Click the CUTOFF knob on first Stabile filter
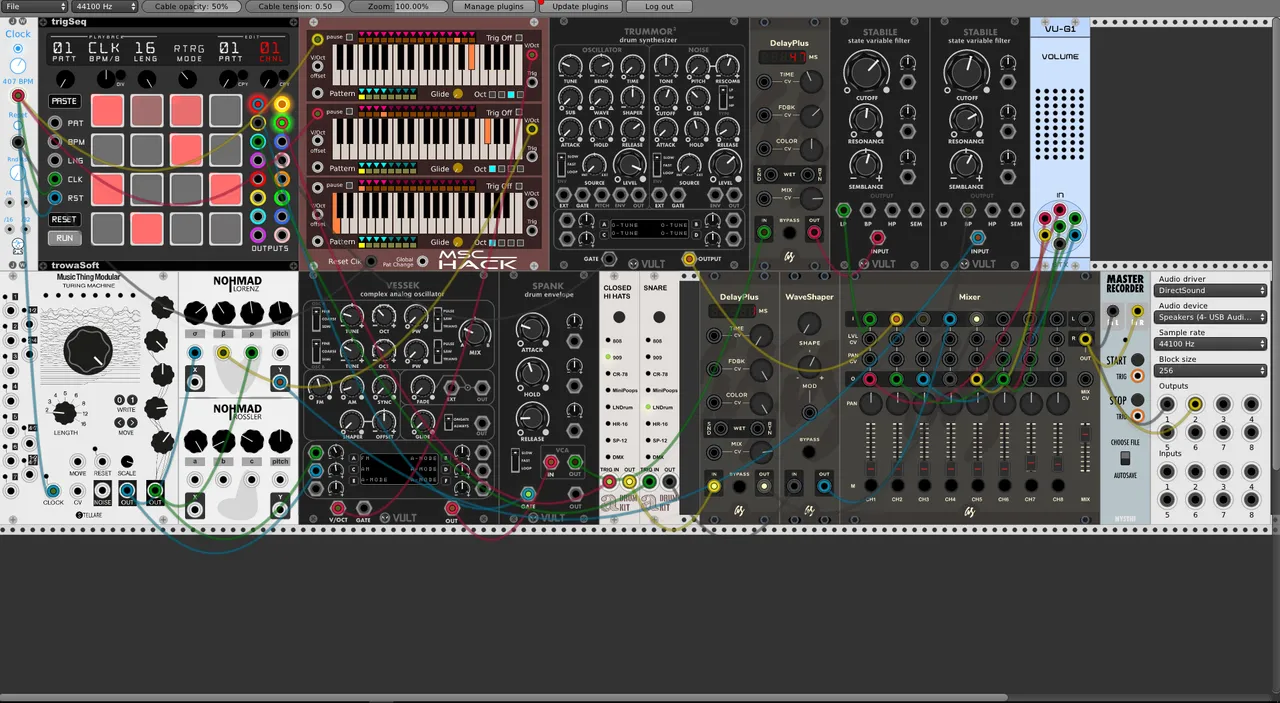 click(866, 71)
